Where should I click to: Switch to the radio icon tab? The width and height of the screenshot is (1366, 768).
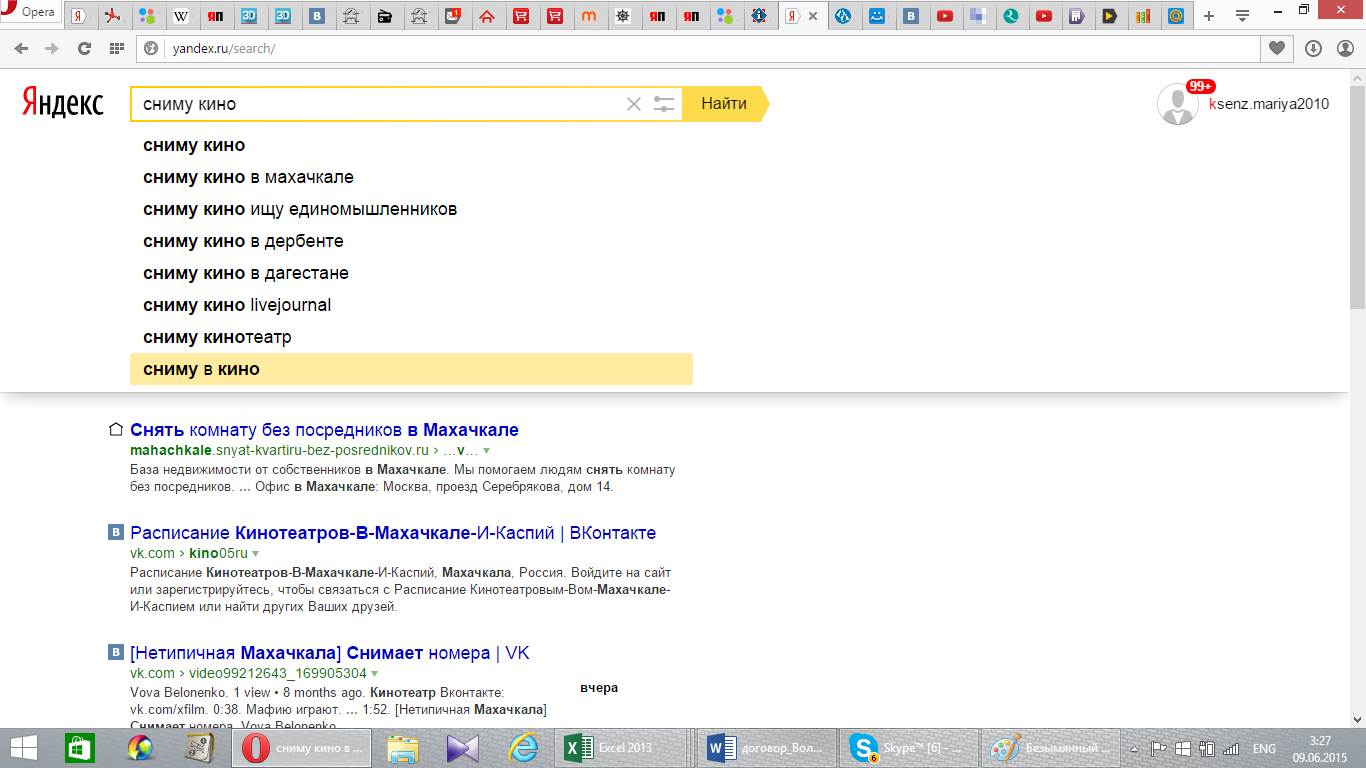click(385, 16)
